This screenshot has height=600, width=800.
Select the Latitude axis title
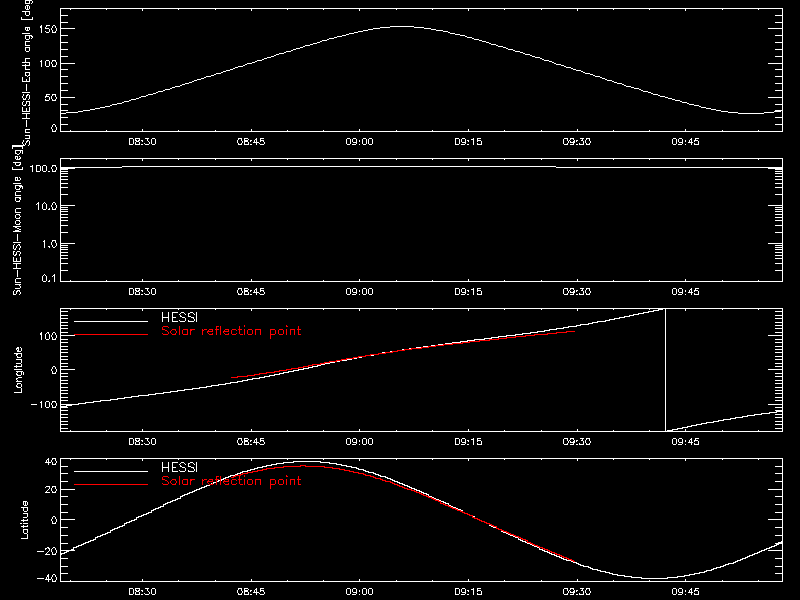point(24,520)
